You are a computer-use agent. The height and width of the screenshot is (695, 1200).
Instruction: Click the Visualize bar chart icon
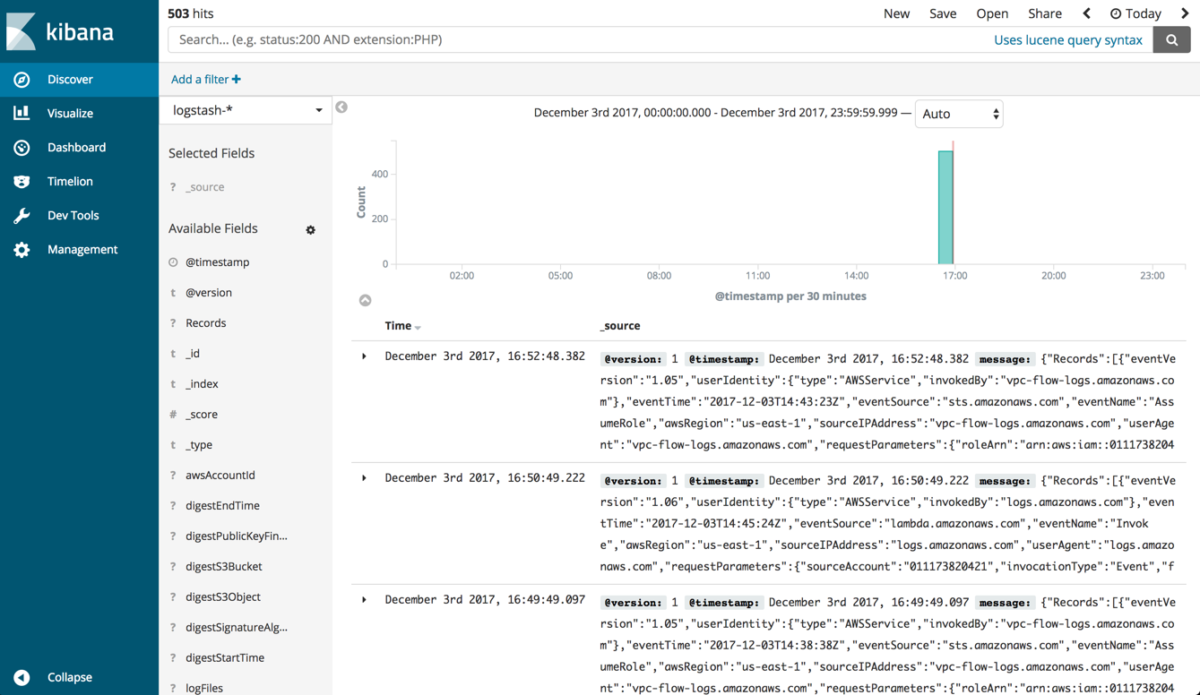pos(21,114)
